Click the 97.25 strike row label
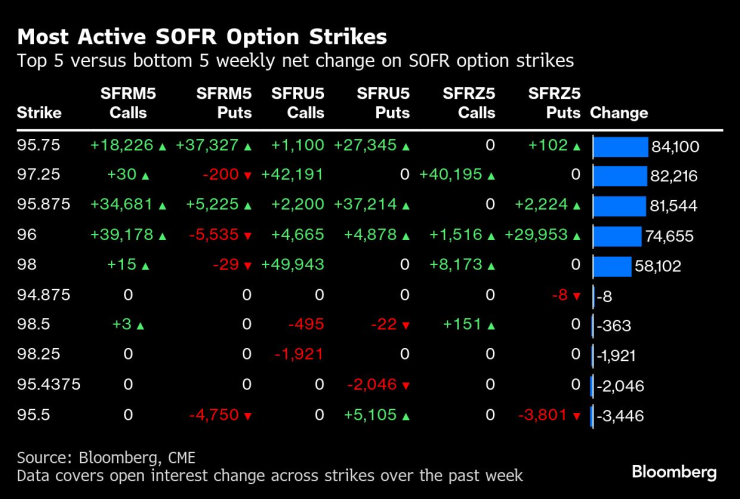Viewport: 740px width, 499px height. coord(36,176)
